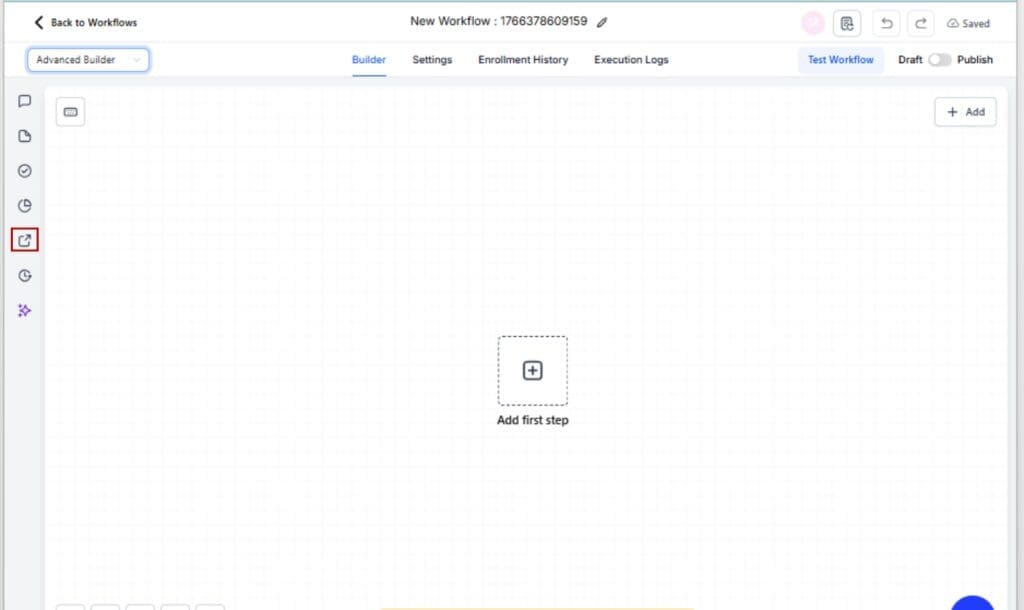Open the comments panel in the left sidebar

click(x=24, y=100)
